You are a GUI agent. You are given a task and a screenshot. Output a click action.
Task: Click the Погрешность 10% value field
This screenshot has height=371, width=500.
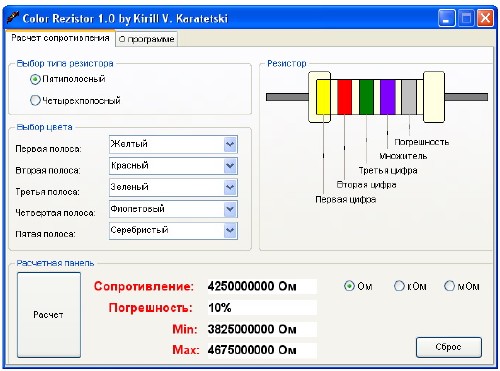(262, 308)
